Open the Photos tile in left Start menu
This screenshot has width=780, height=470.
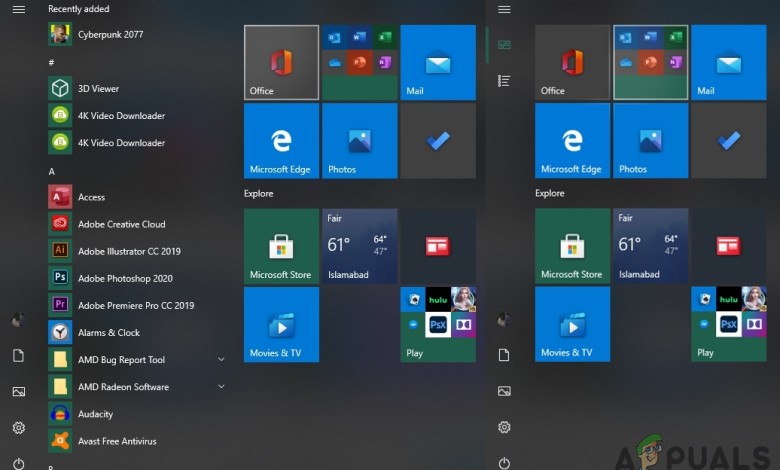tap(360, 141)
